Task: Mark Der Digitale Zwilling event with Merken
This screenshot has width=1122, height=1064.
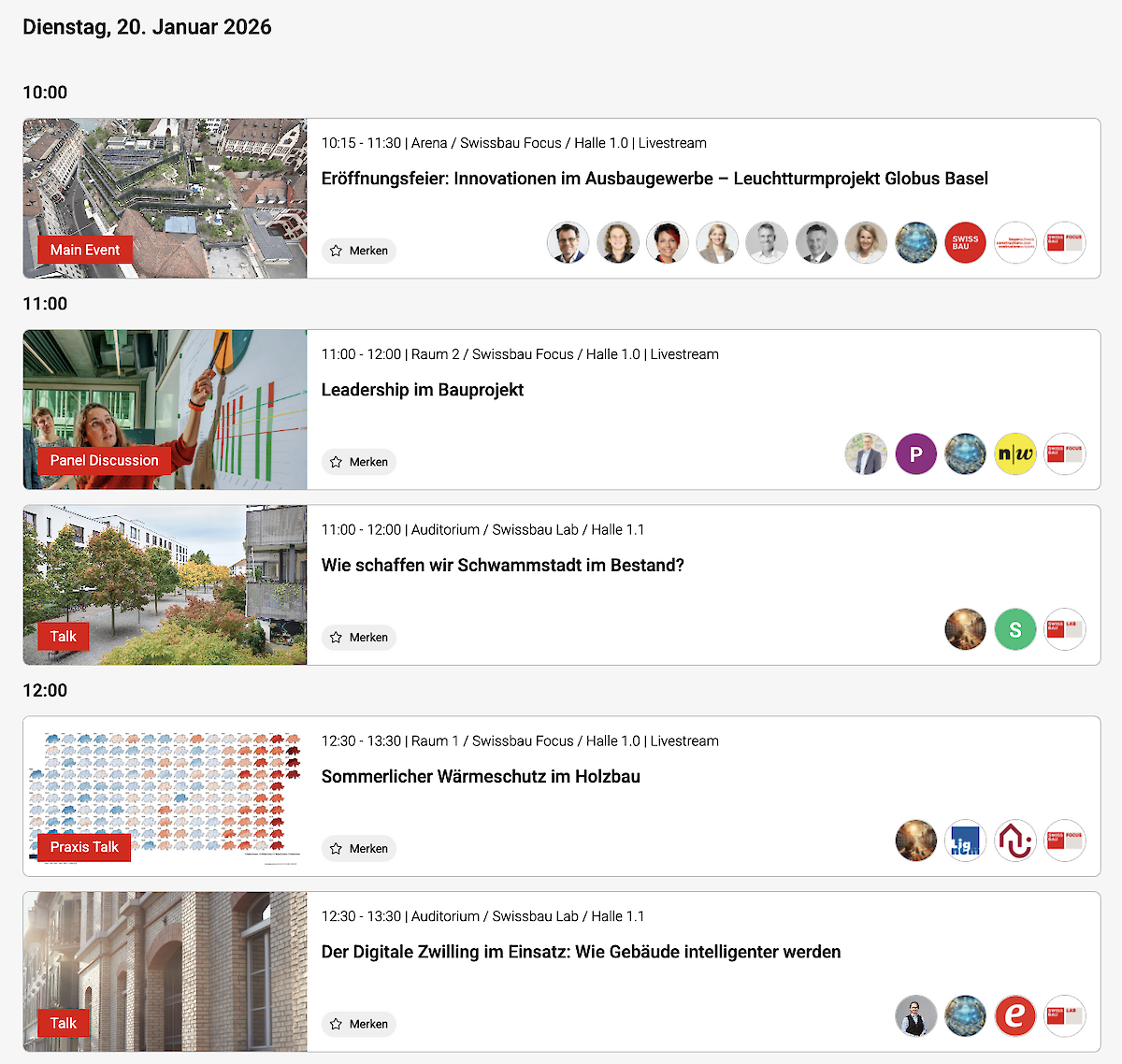Action: point(359,1025)
